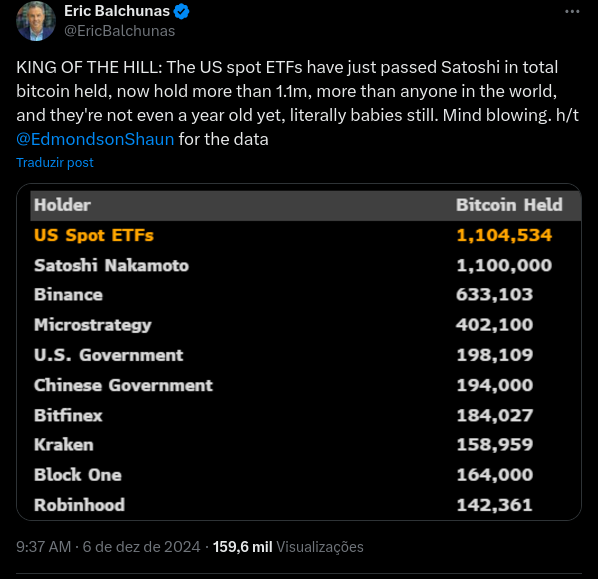Click the Satoshi Nakamoto row label

pyautogui.click(x=111, y=265)
